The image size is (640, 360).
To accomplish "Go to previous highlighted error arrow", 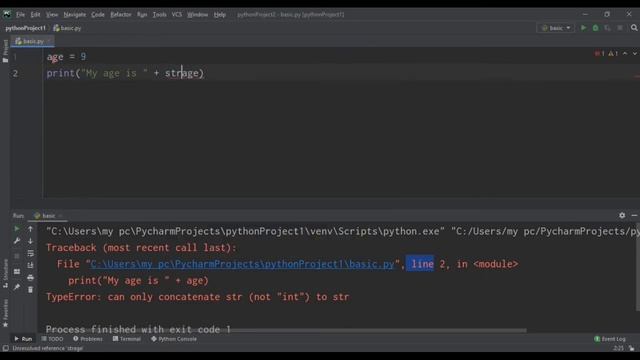I will (x=625, y=53).
